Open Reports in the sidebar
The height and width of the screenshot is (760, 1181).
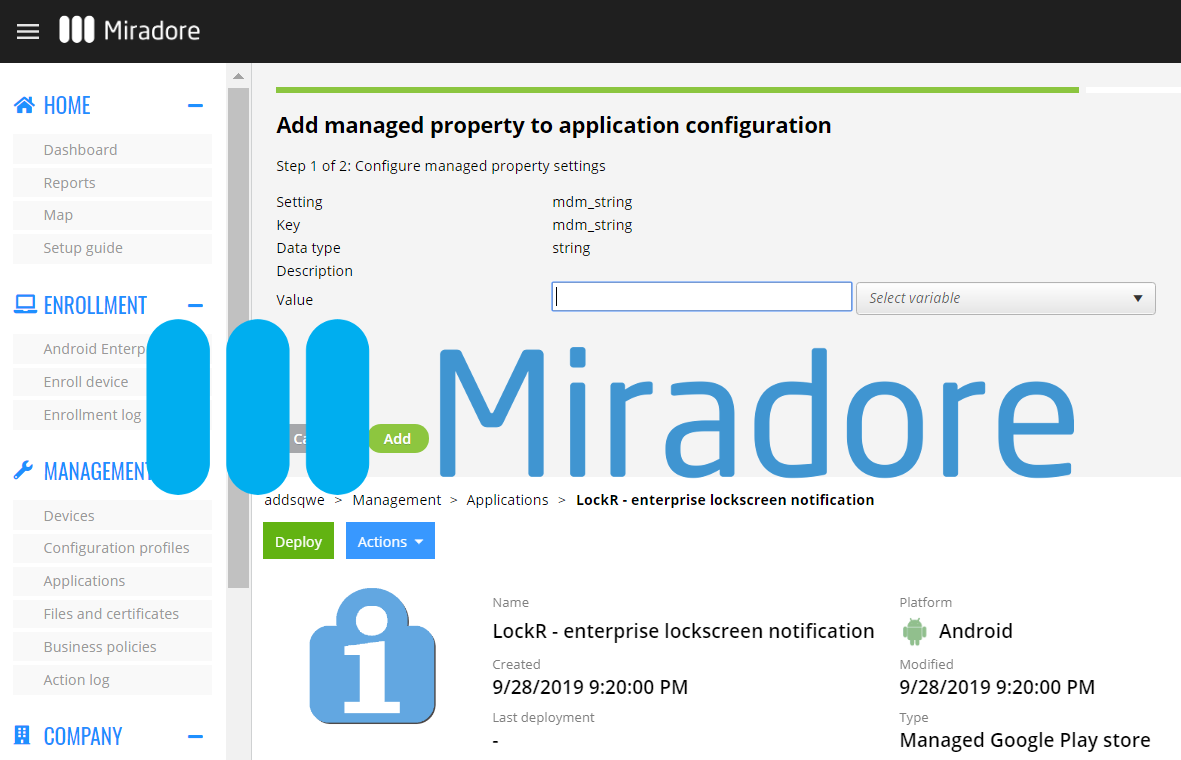[x=112, y=182]
